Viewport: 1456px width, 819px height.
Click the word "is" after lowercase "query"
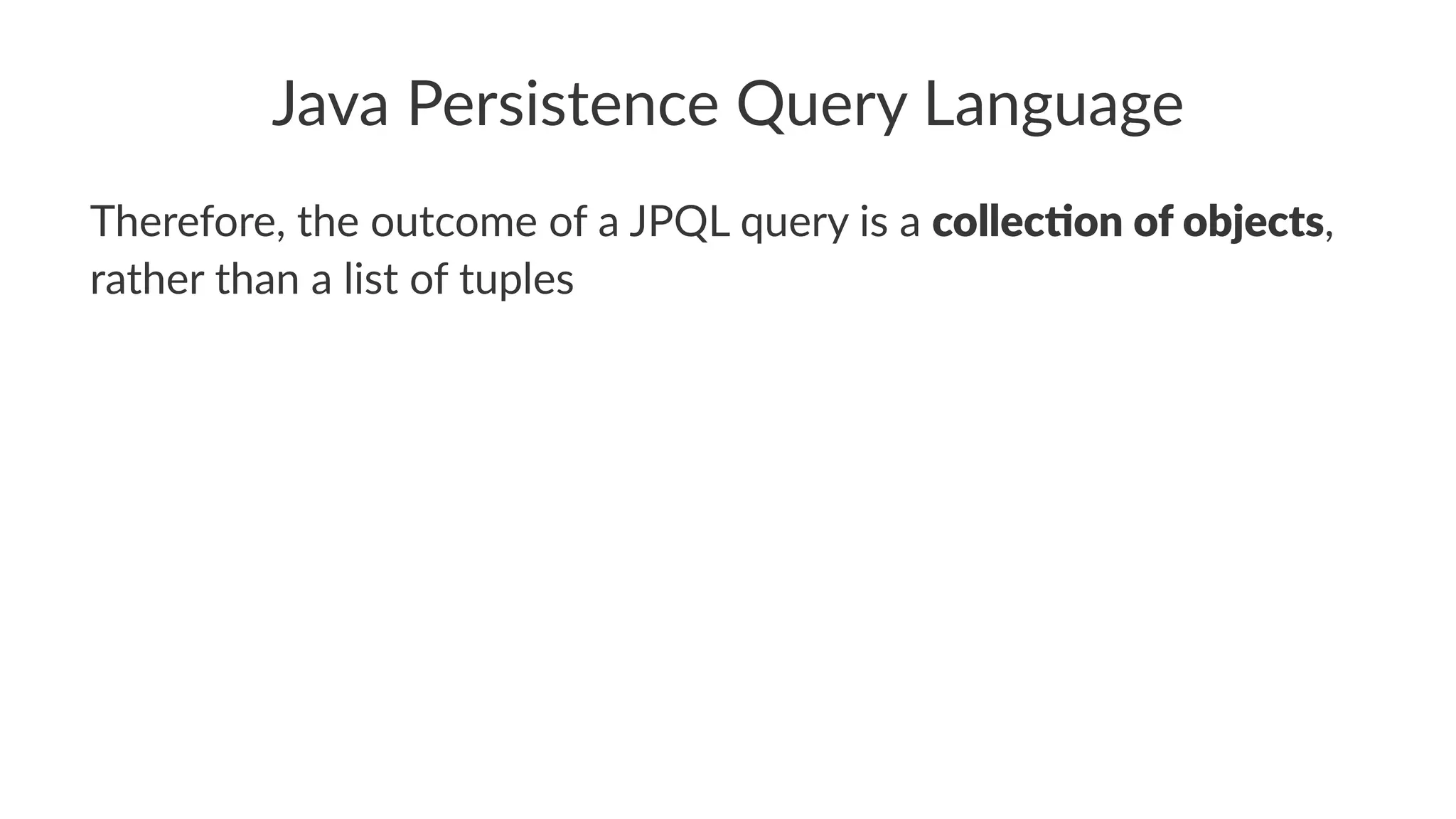(x=871, y=221)
